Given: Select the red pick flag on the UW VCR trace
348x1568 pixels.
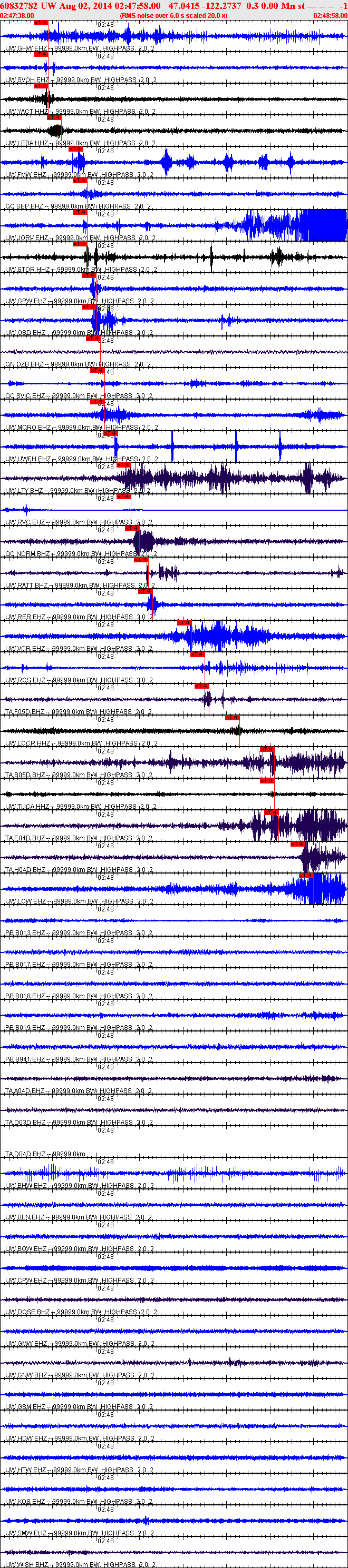Looking at the screenshot, I should pyautogui.click(x=184, y=623).
